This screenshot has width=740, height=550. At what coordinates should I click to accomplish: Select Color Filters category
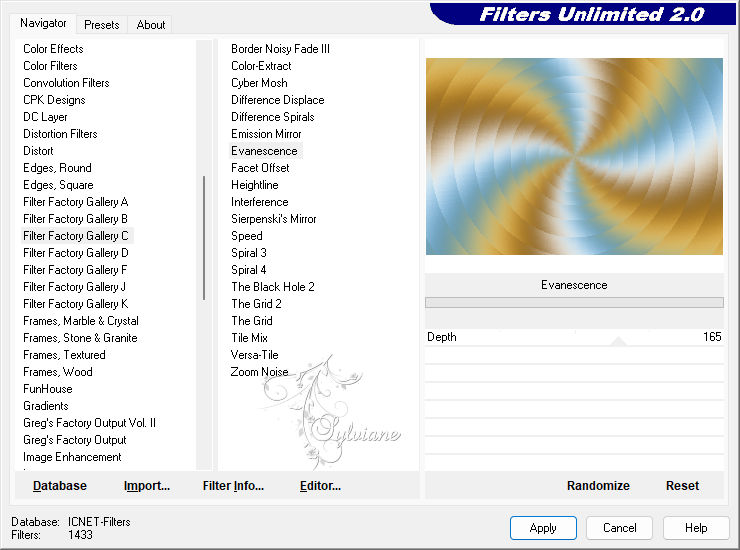50,66
